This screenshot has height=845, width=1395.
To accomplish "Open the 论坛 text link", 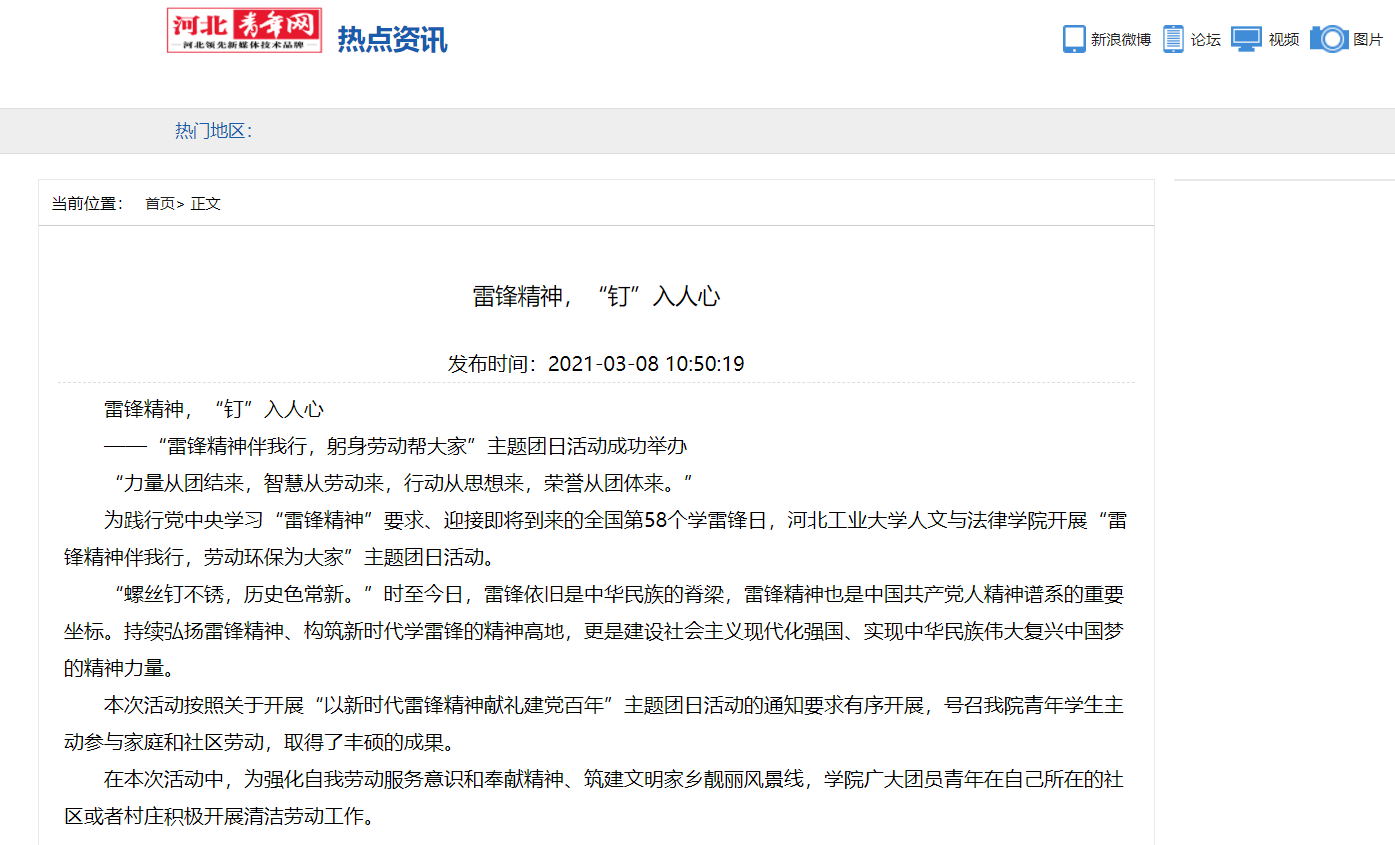I will coord(1205,40).
